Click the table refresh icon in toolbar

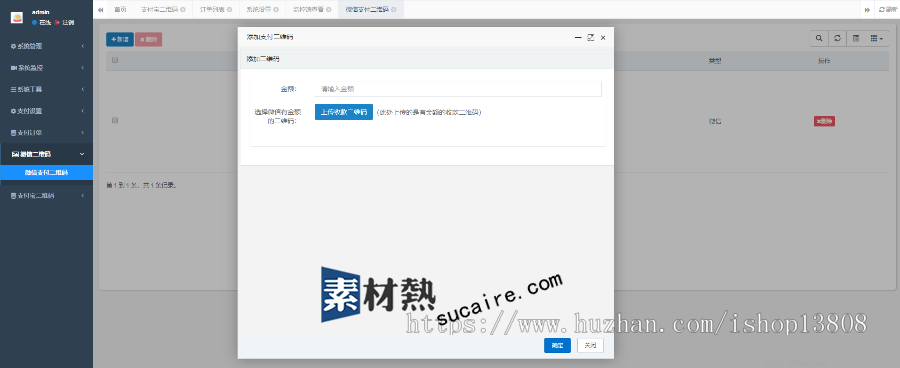(x=837, y=38)
